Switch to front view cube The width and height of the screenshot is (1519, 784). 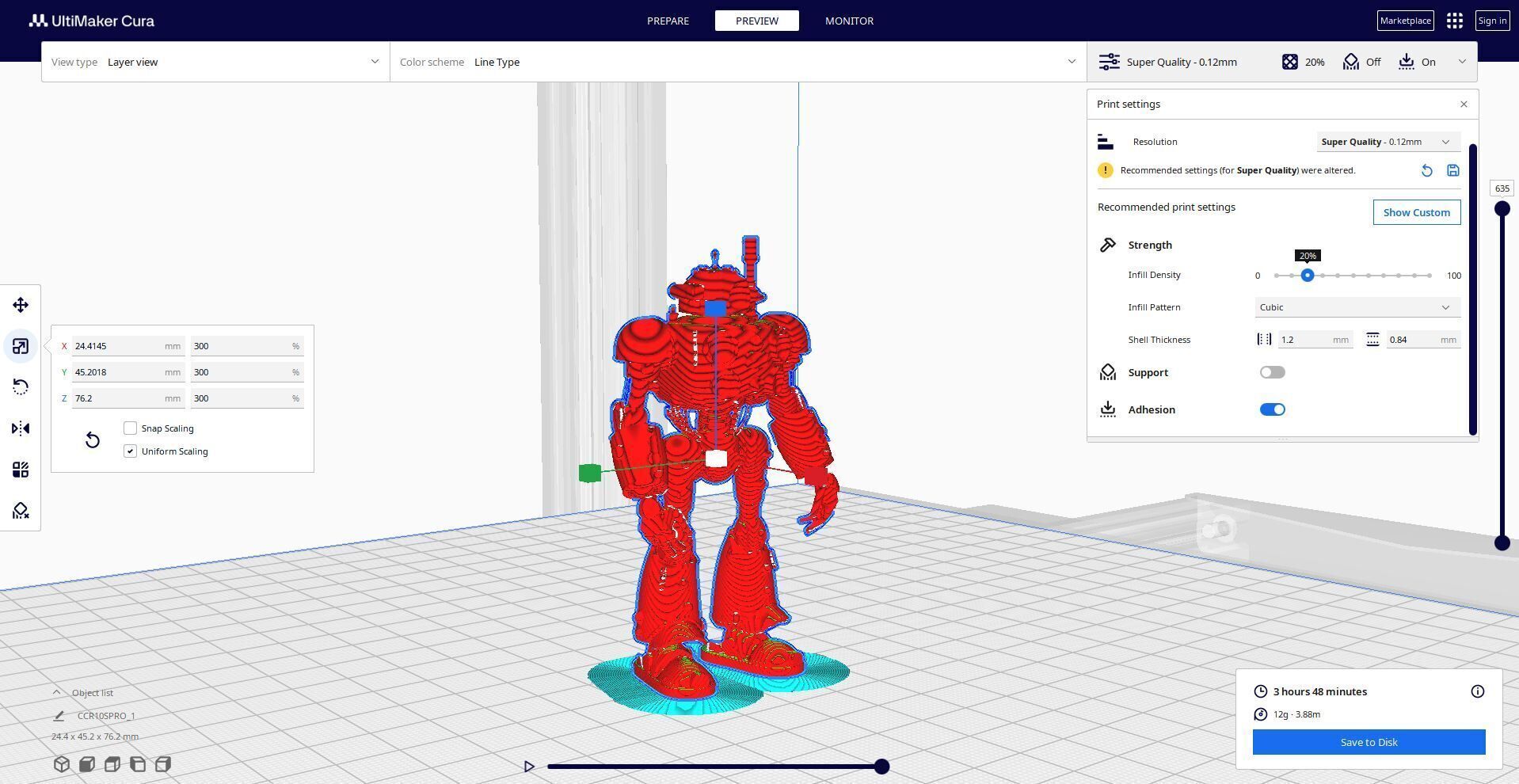pyautogui.click(x=87, y=764)
